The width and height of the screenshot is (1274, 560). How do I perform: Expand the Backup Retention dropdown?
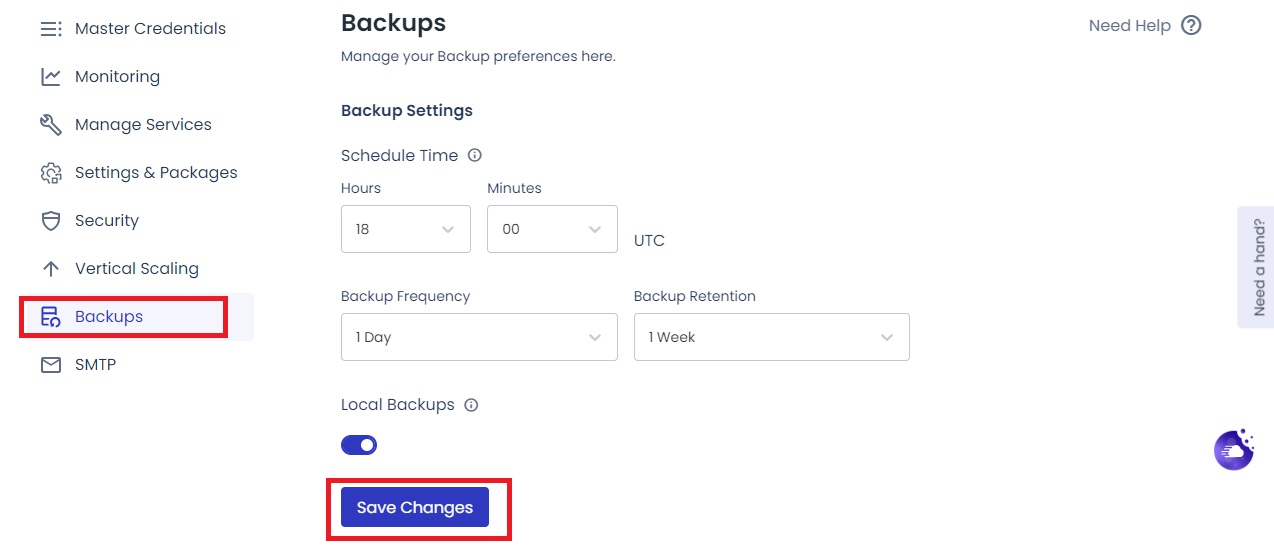click(x=771, y=337)
